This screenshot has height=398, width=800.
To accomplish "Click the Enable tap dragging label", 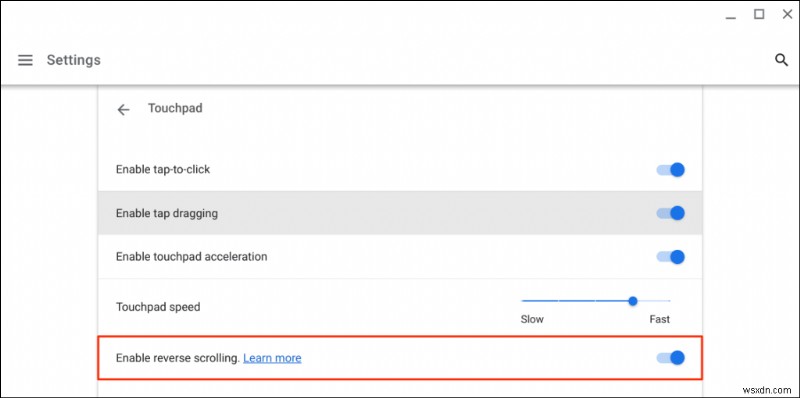I will 167,213.
